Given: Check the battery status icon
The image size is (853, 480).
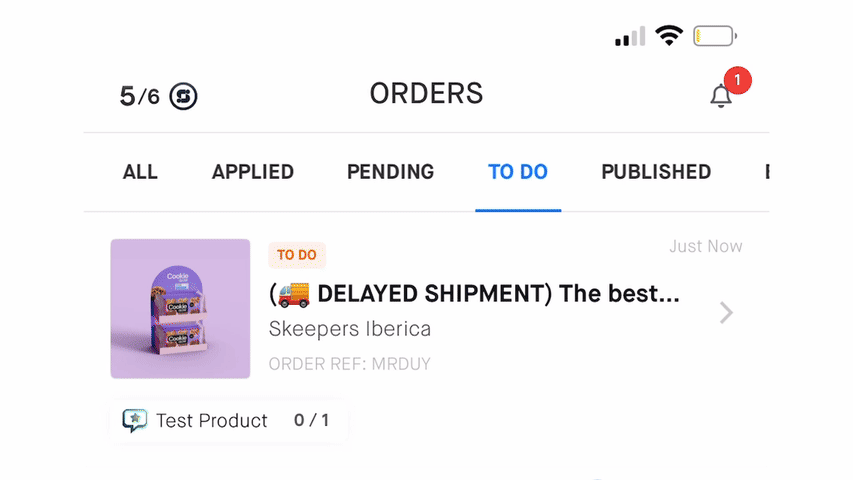Looking at the screenshot, I should click(x=714, y=37).
